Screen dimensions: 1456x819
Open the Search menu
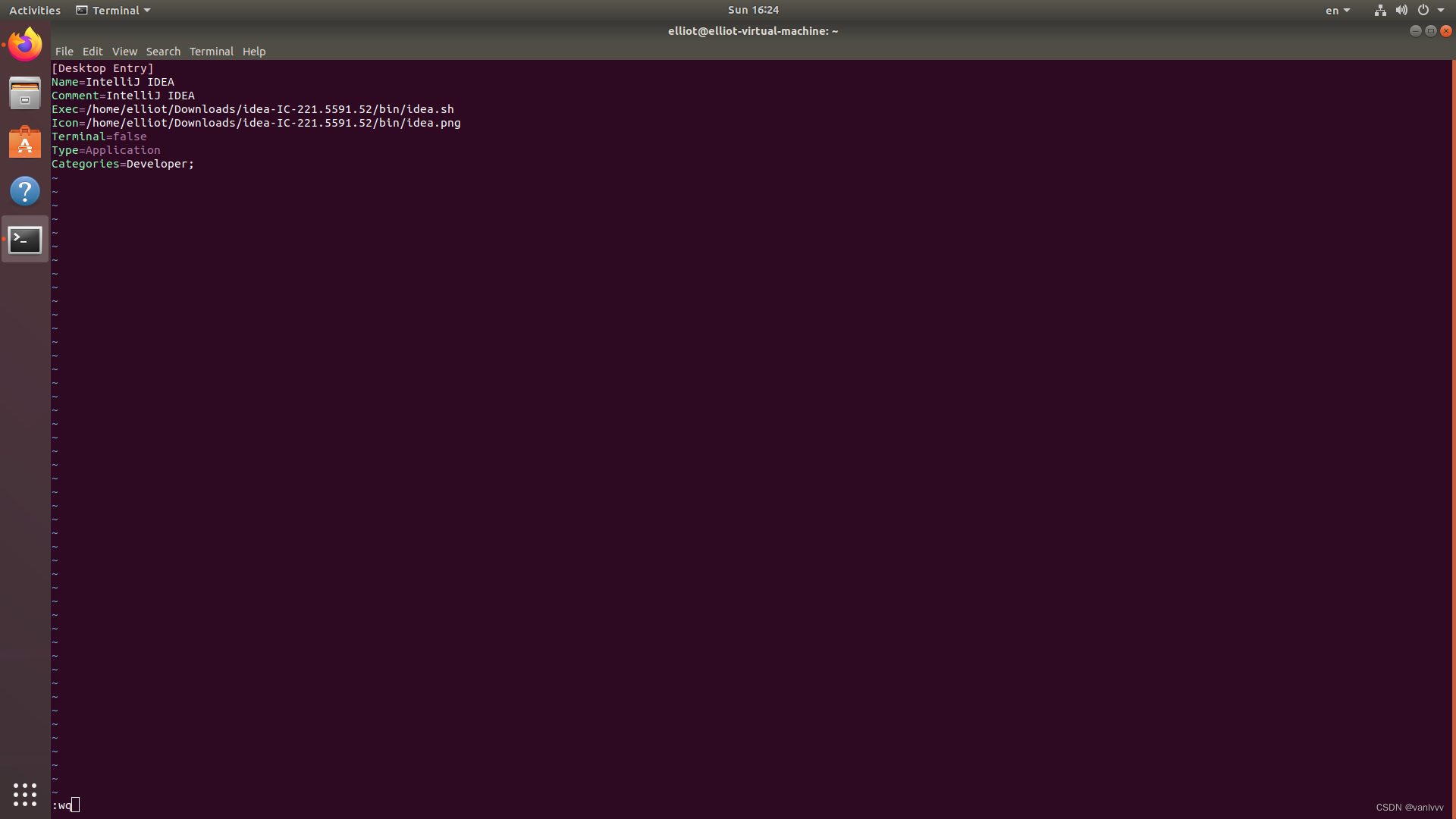click(x=163, y=52)
